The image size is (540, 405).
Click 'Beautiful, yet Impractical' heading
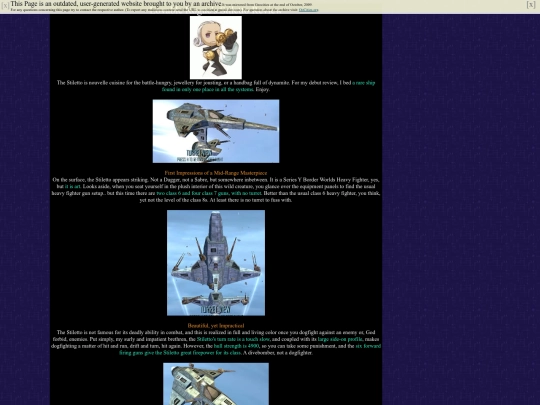[x=216, y=325]
